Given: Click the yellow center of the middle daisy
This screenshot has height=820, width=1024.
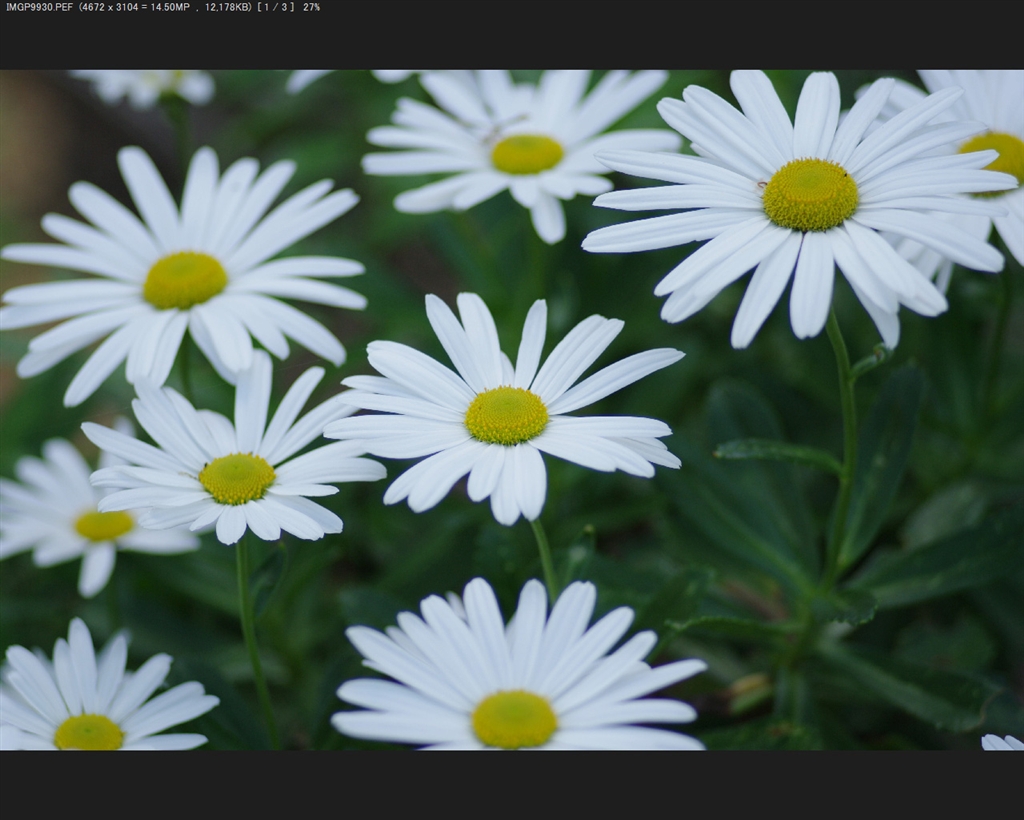Looking at the screenshot, I should 506,415.
